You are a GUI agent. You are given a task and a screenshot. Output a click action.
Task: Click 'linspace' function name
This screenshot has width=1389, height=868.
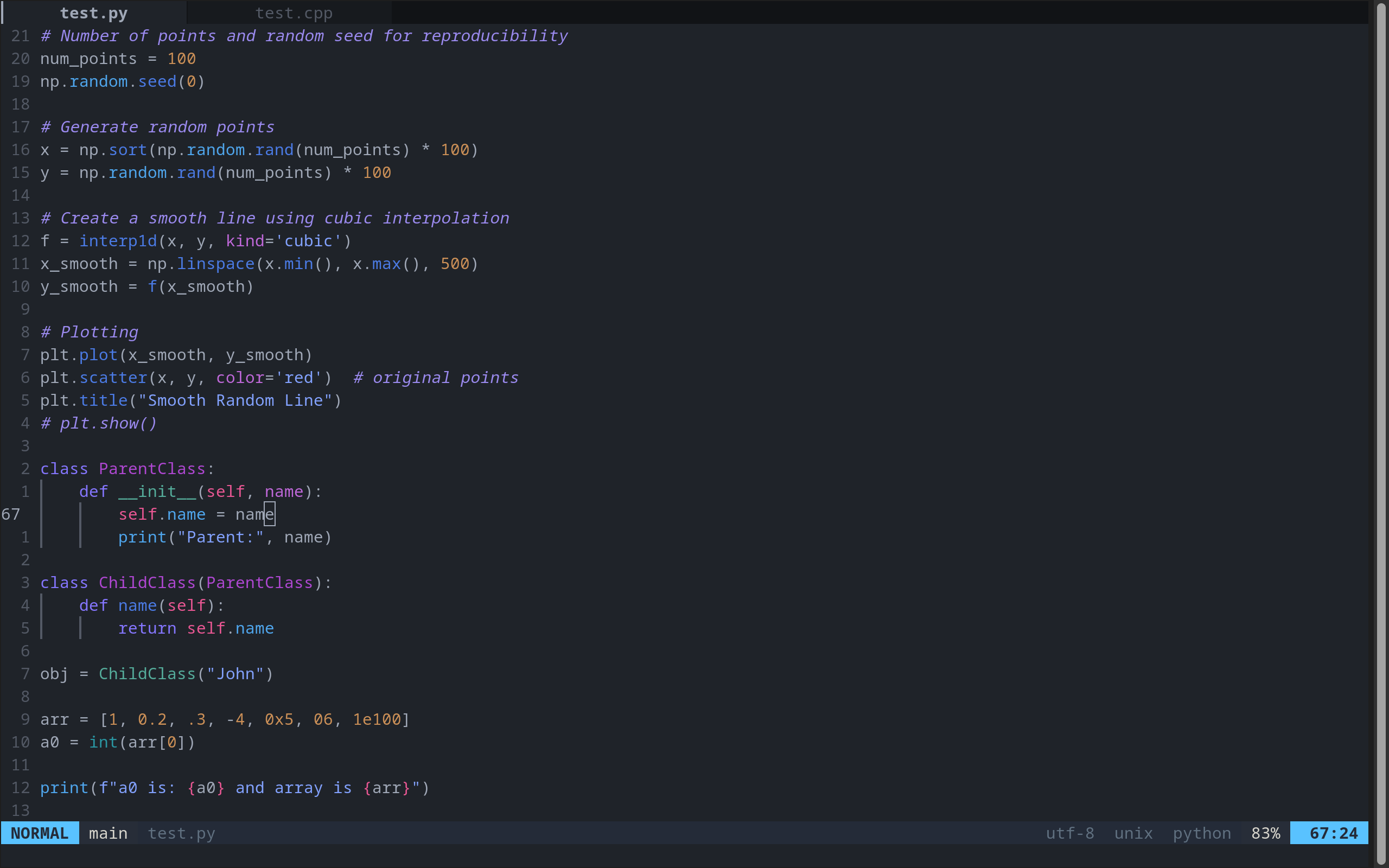215,264
